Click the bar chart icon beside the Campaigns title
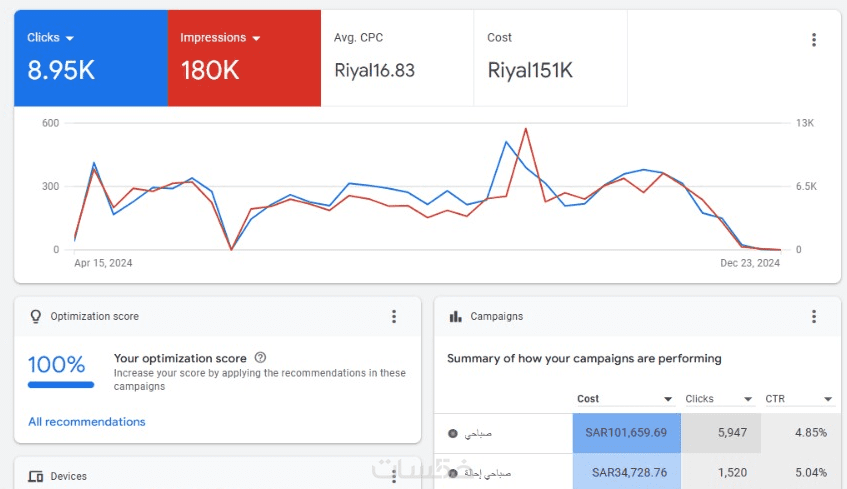 [x=456, y=316]
